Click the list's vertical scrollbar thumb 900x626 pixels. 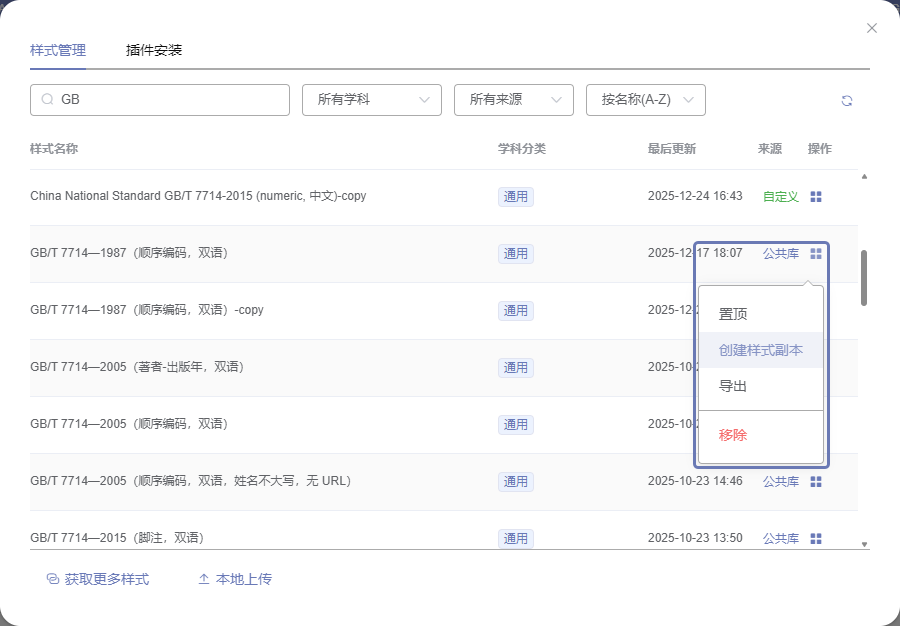point(864,277)
